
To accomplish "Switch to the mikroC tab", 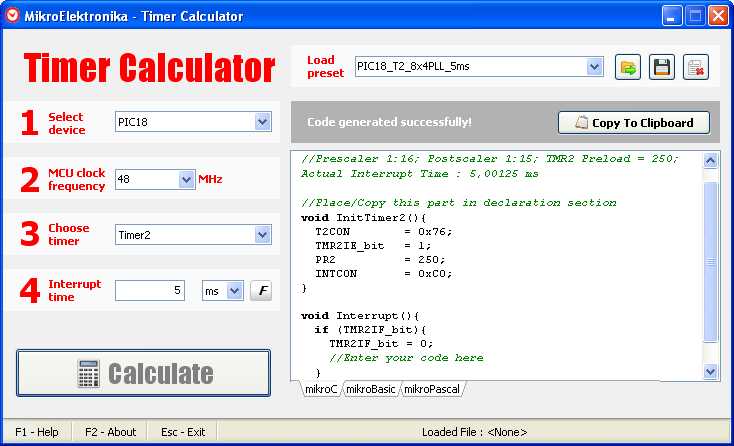I will click(321, 389).
